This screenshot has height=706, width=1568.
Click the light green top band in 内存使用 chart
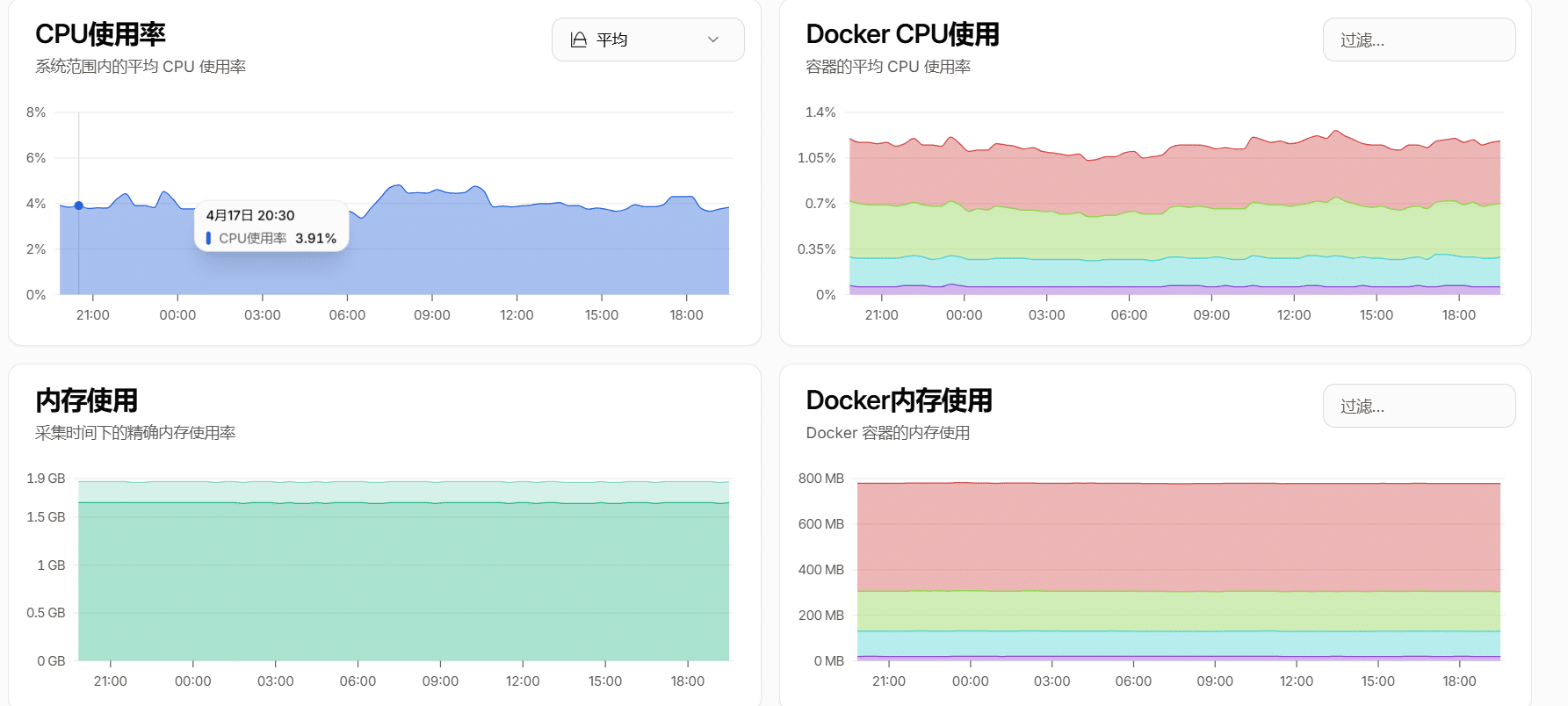[404, 492]
